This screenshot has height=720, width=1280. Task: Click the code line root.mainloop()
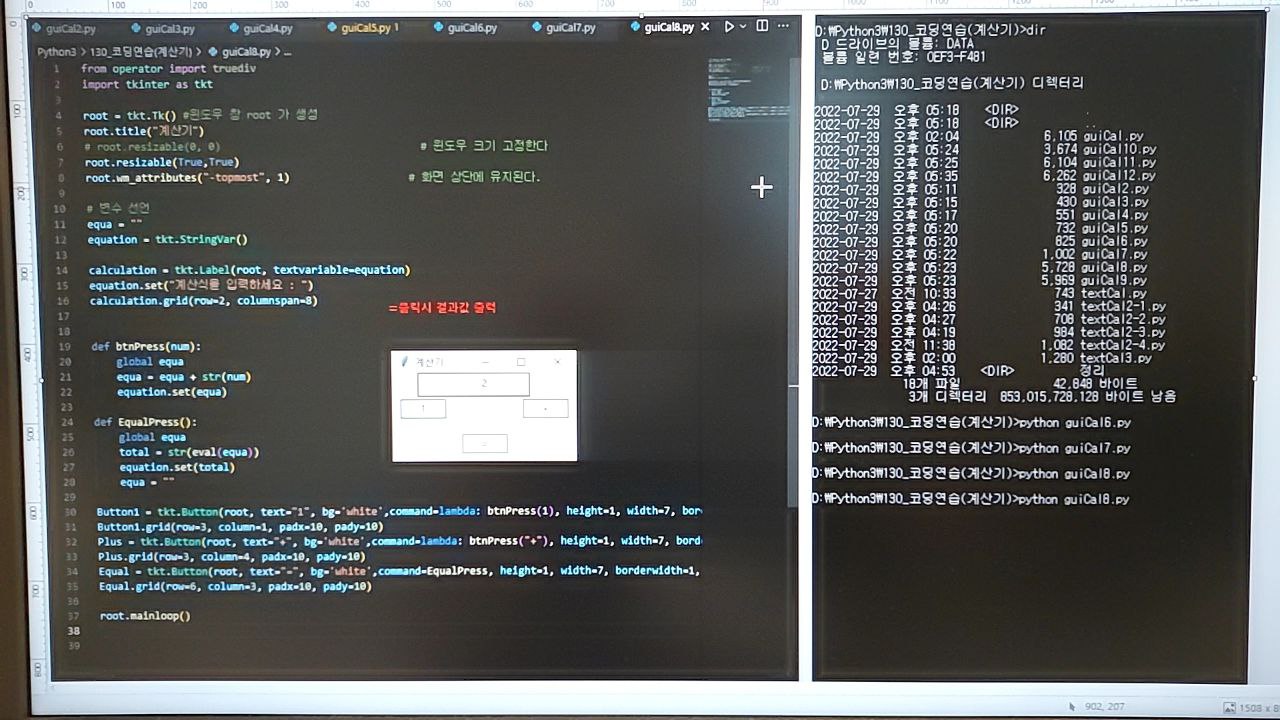coord(145,616)
